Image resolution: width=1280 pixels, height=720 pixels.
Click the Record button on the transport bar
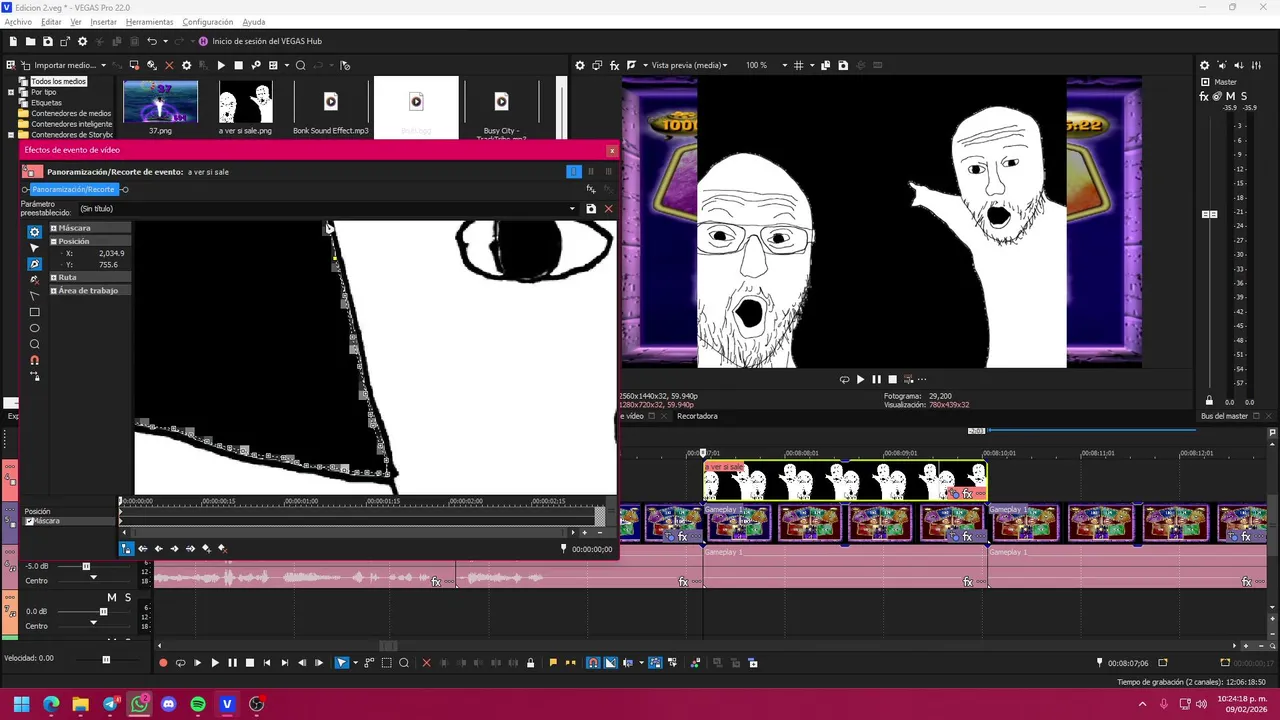pos(163,663)
